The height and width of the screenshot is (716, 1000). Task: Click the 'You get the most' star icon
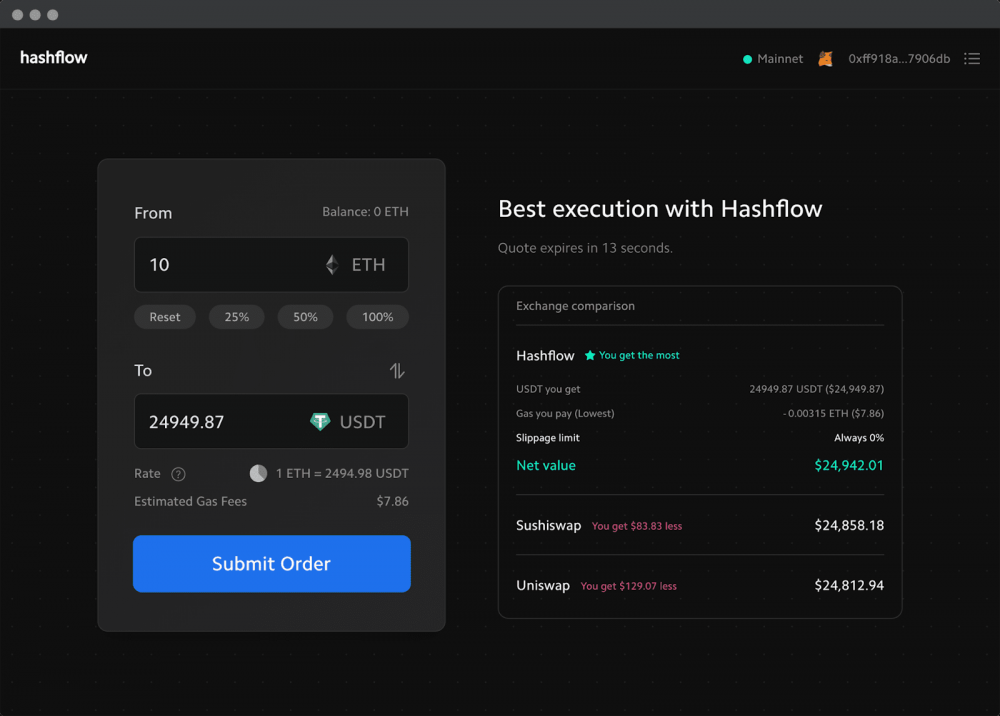[x=590, y=355]
